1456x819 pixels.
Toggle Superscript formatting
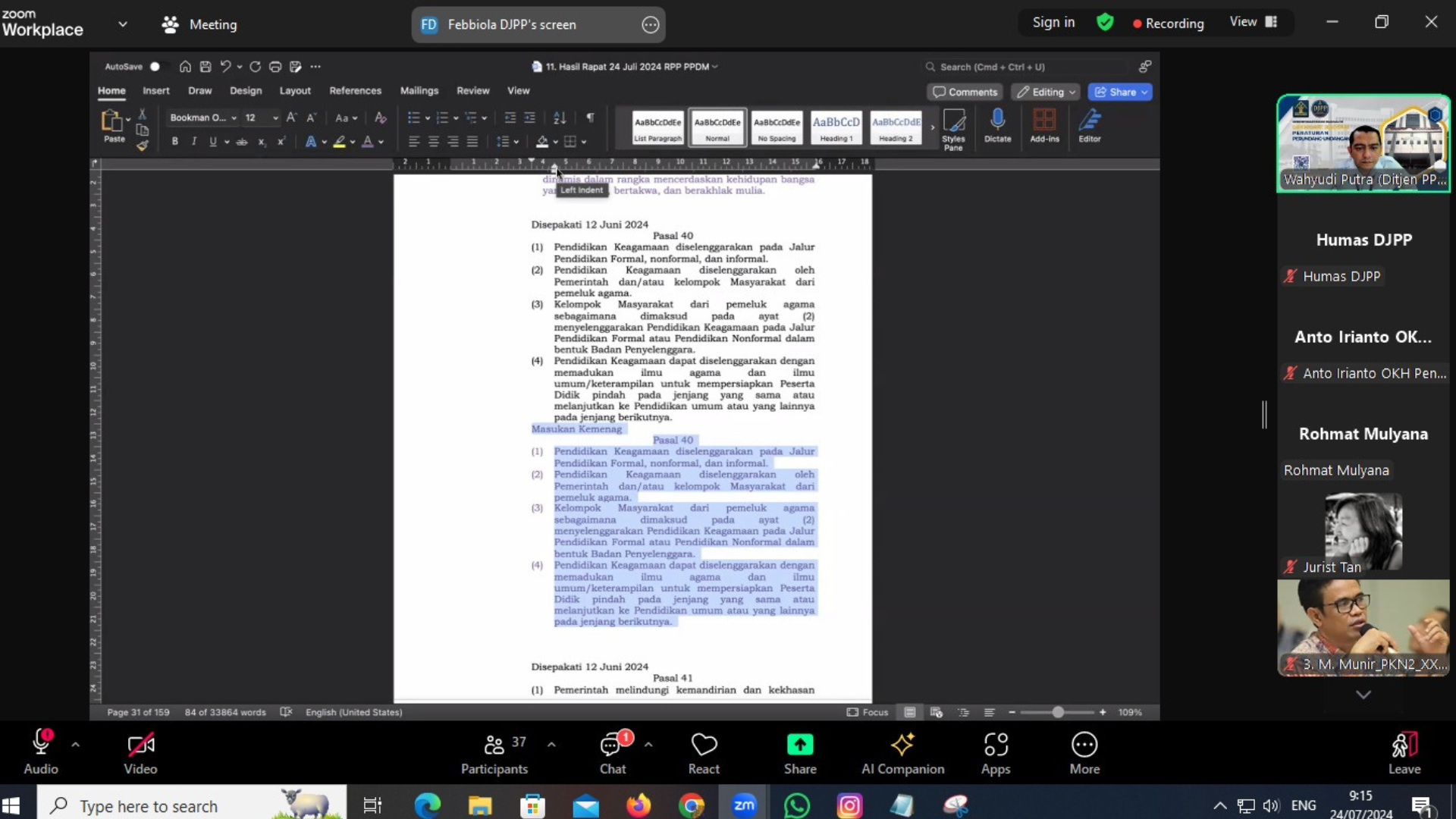(281, 142)
